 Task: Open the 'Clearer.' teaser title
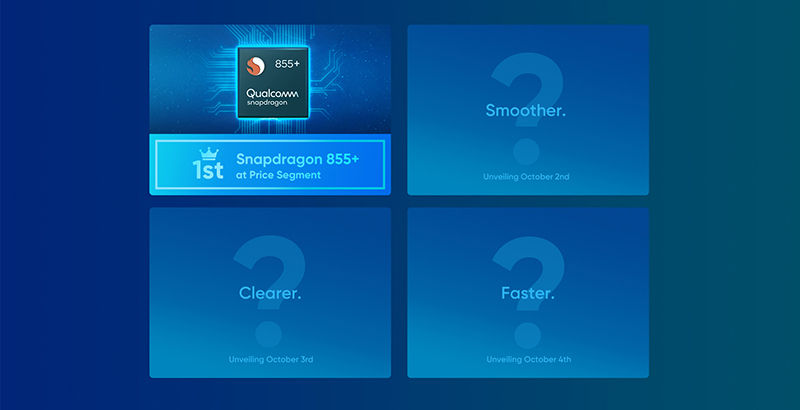click(x=270, y=293)
